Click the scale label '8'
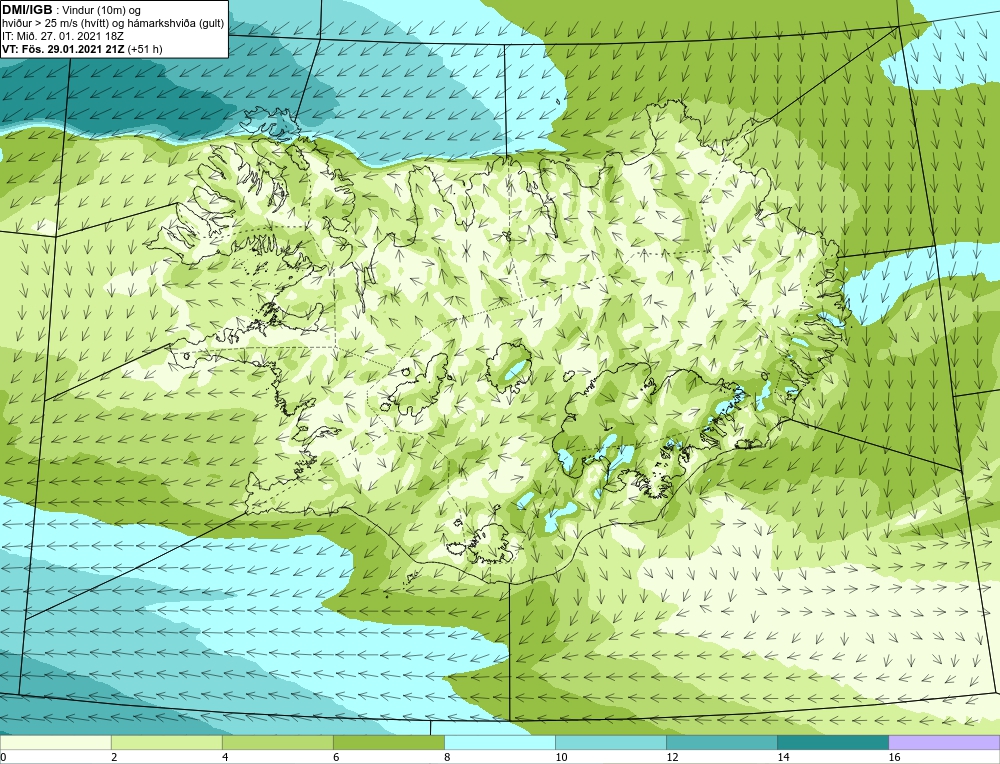Viewport: 1000px width, 764px height. [447, 758]
